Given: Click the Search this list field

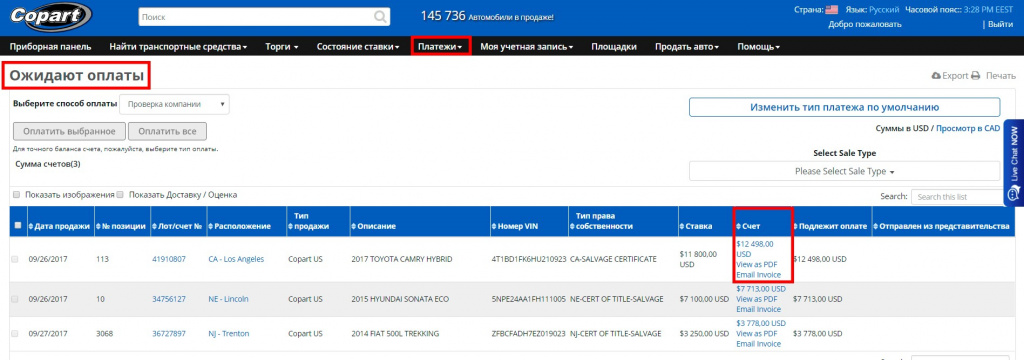Looking at the screenshot, I should point(957,197).
